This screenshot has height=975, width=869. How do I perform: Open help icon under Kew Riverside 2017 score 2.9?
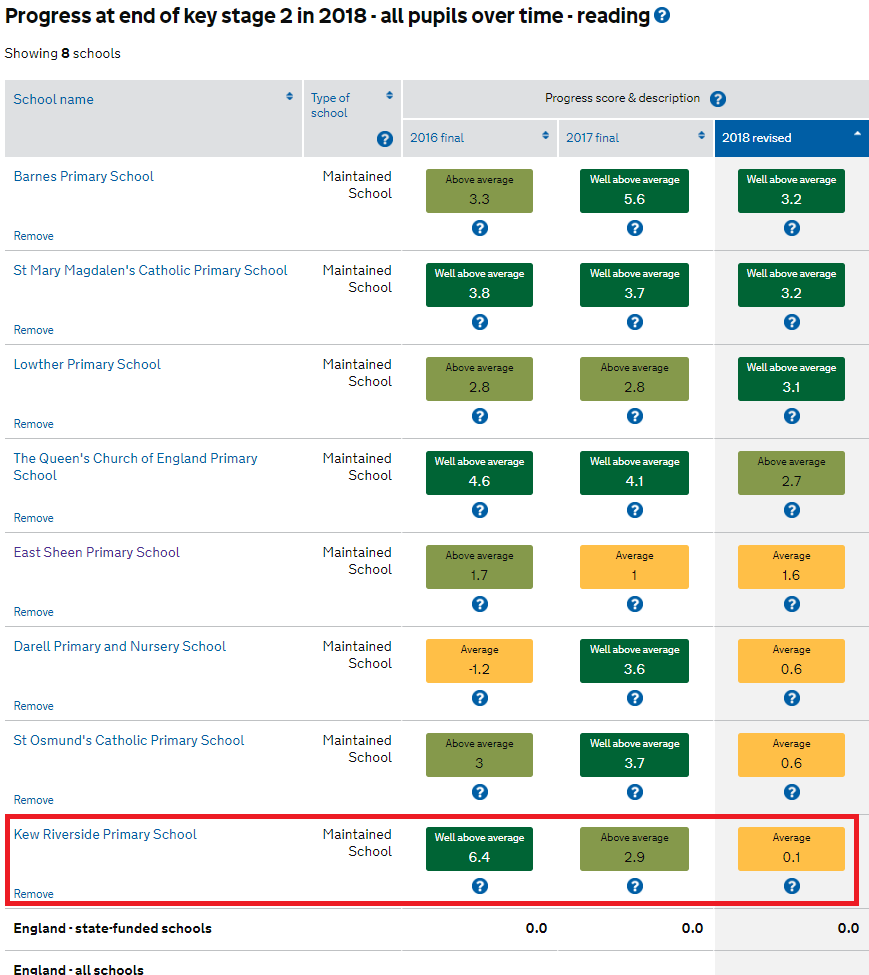635,886
